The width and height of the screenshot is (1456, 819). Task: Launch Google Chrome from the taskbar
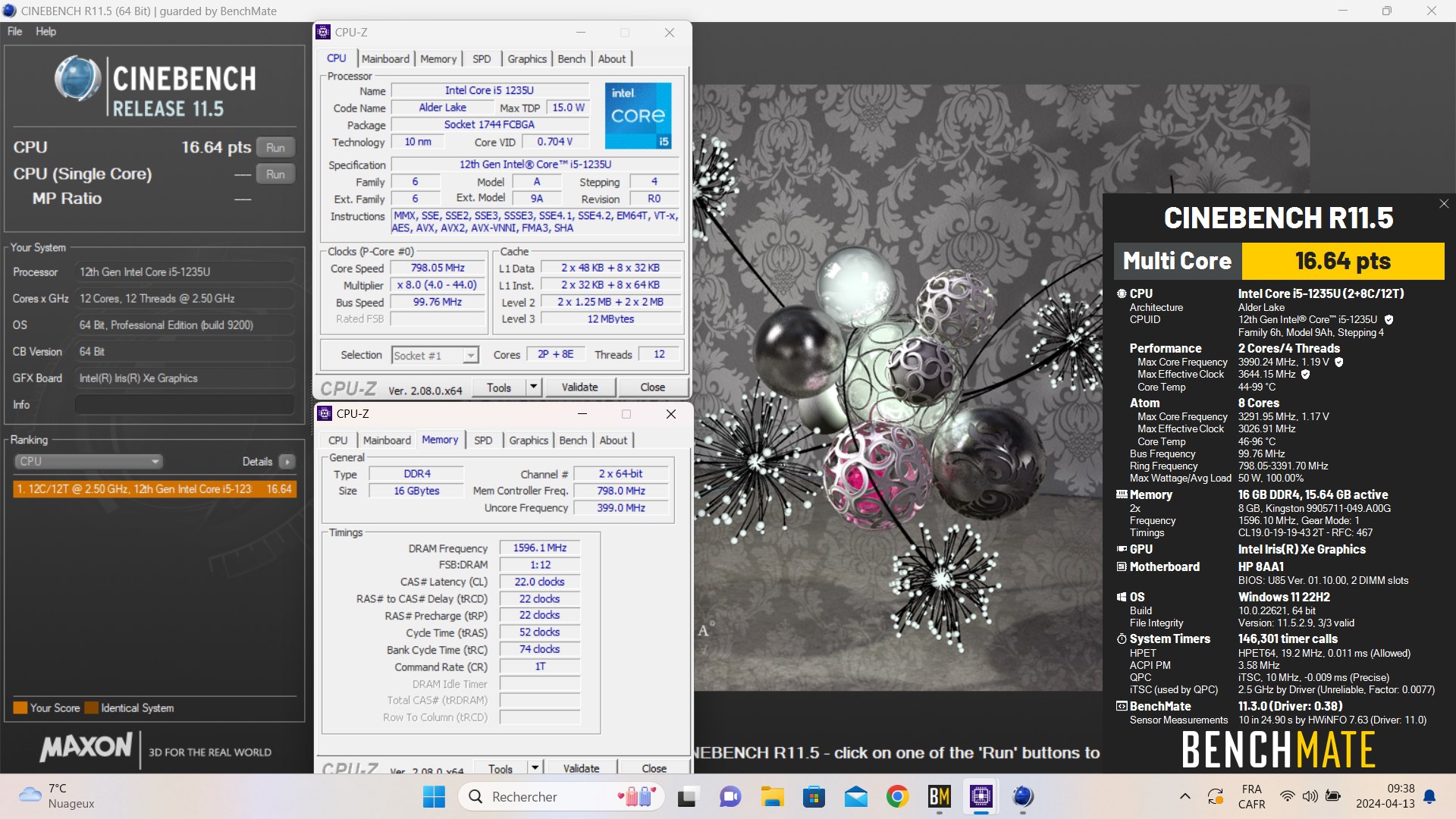pyautogui.click(x=898, y=796)
